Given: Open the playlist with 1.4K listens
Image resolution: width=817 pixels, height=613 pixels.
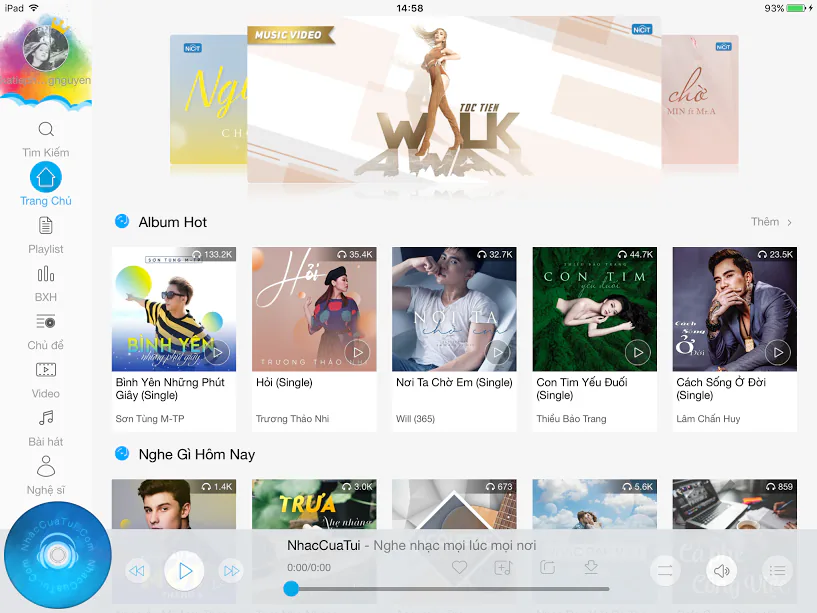Looking at the screenshot, I should 174,505.
